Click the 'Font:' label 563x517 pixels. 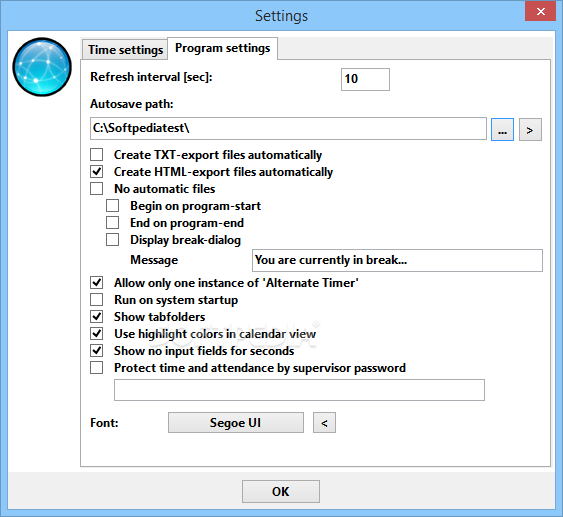[x=104, y=423]
